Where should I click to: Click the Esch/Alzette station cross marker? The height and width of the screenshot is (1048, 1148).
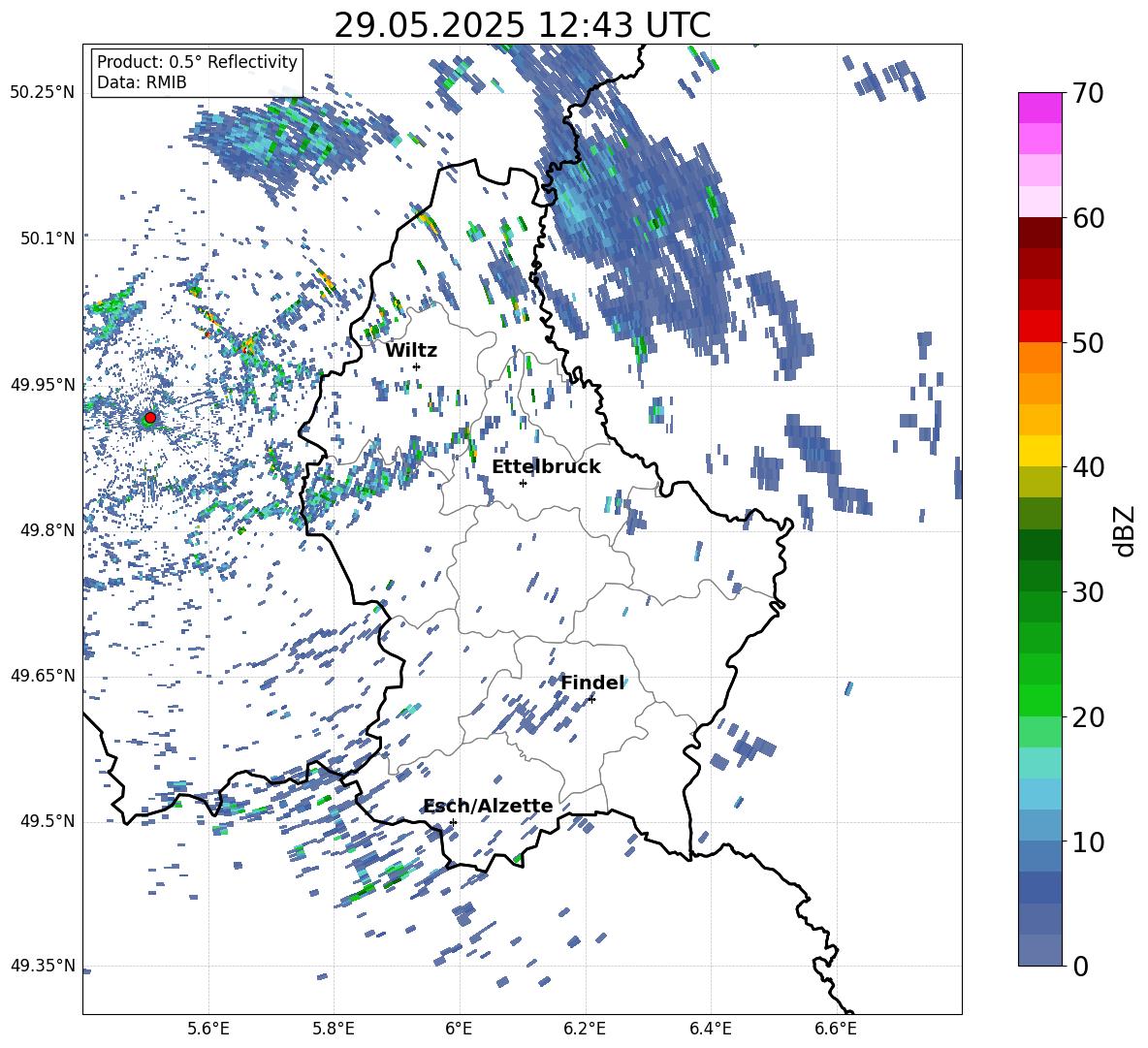453,822
